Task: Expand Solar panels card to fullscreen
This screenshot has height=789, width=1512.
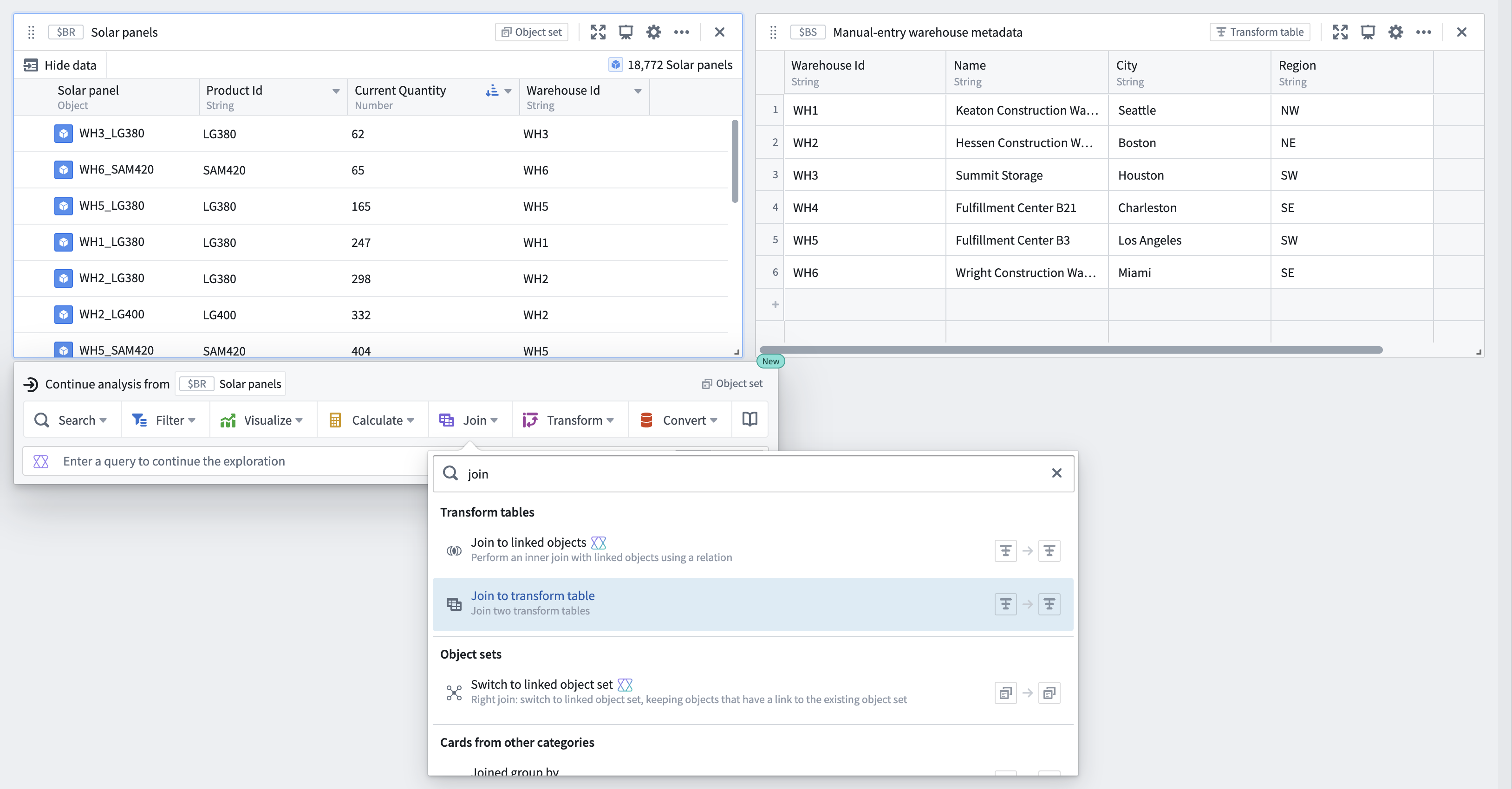Action: [x=598, y=32]
